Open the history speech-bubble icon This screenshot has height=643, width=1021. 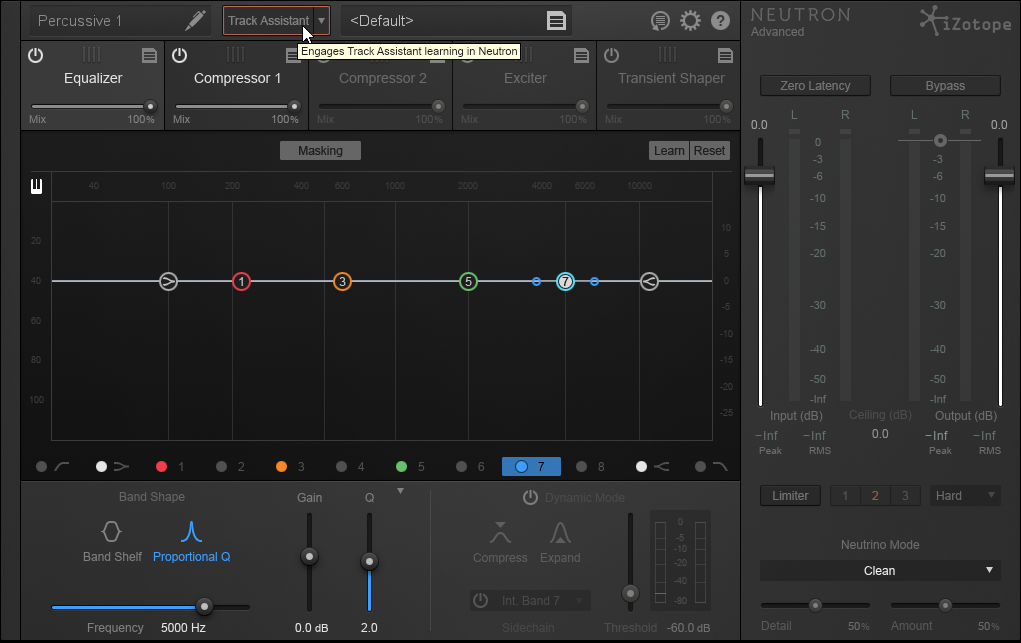click(660, 21)
